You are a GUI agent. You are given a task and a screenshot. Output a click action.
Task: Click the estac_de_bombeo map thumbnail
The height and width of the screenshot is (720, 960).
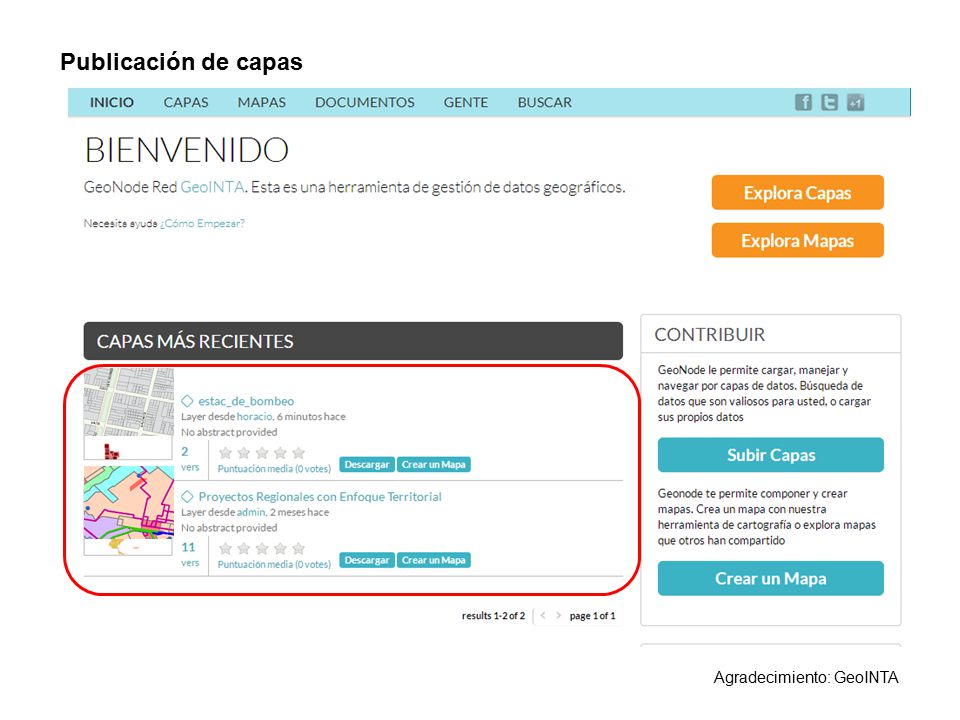tap(129, 413)
